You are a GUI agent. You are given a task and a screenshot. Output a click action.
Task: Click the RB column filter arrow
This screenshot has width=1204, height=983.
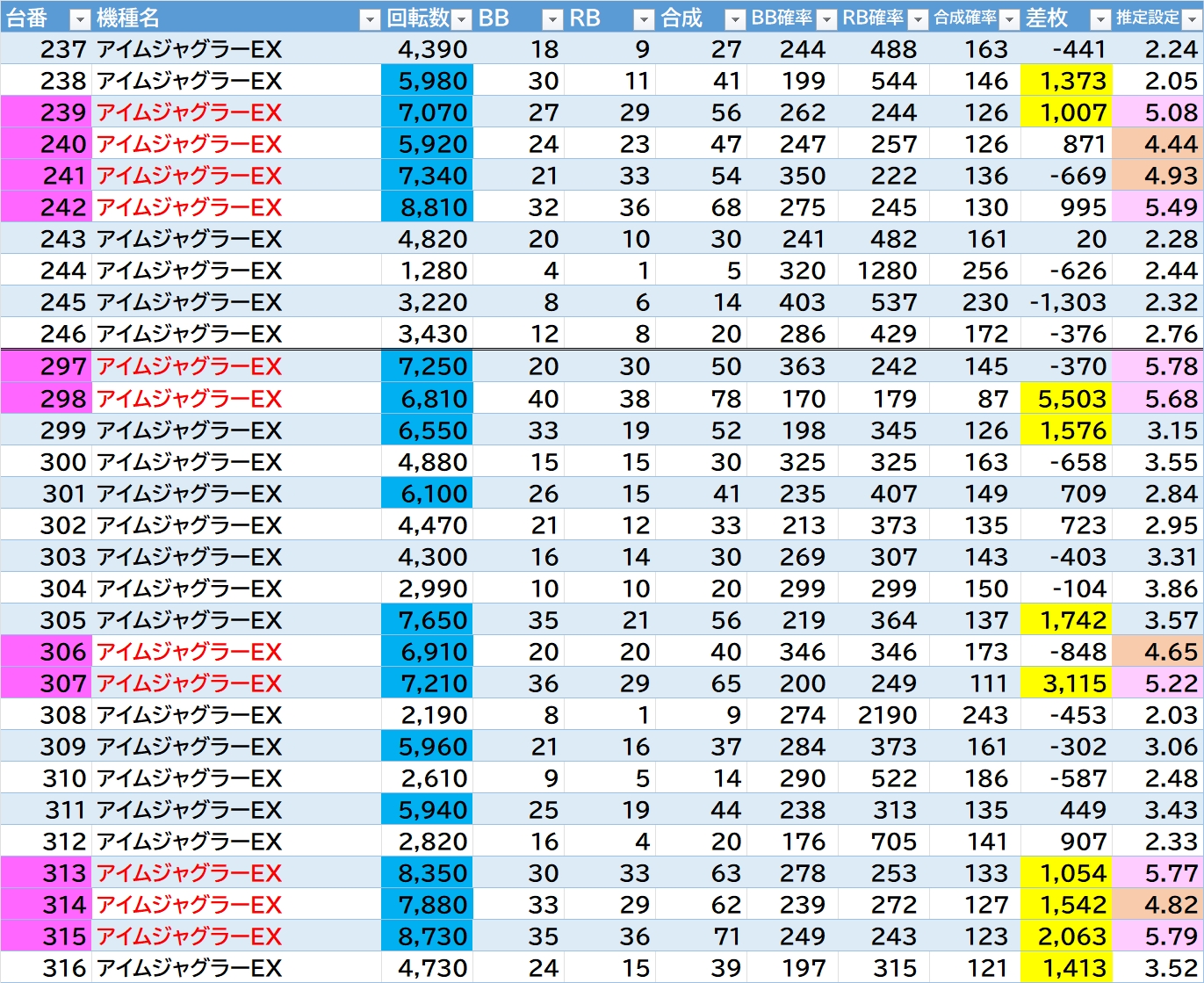pos(644,18)
